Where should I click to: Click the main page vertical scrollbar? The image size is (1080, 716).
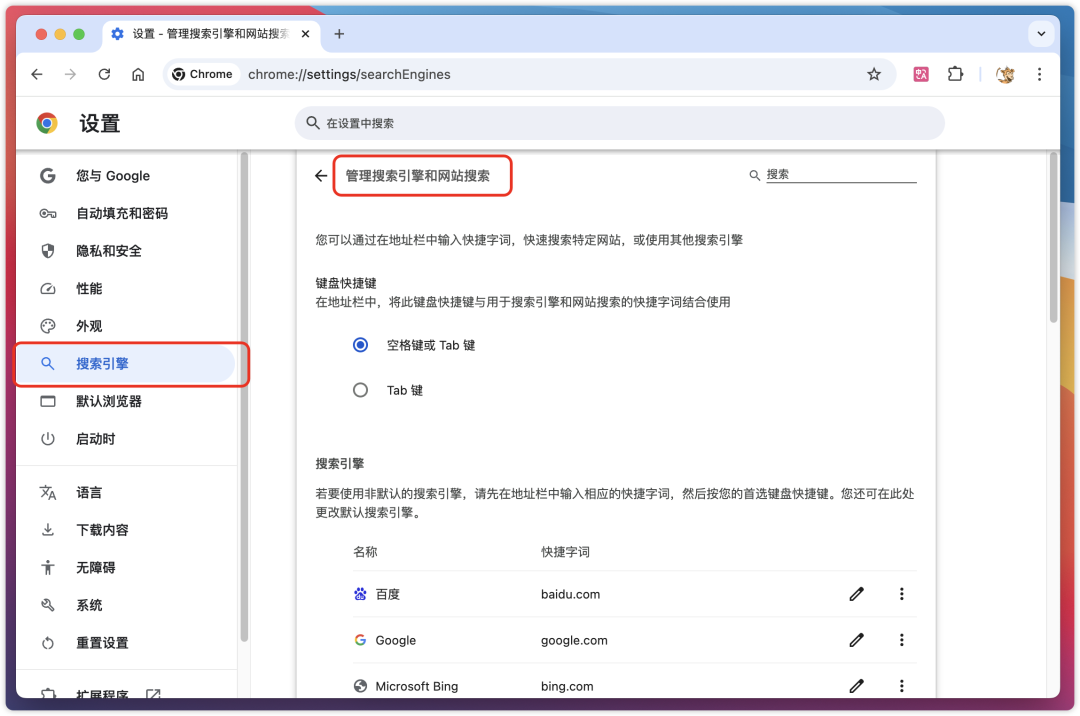pos(1053,240)
